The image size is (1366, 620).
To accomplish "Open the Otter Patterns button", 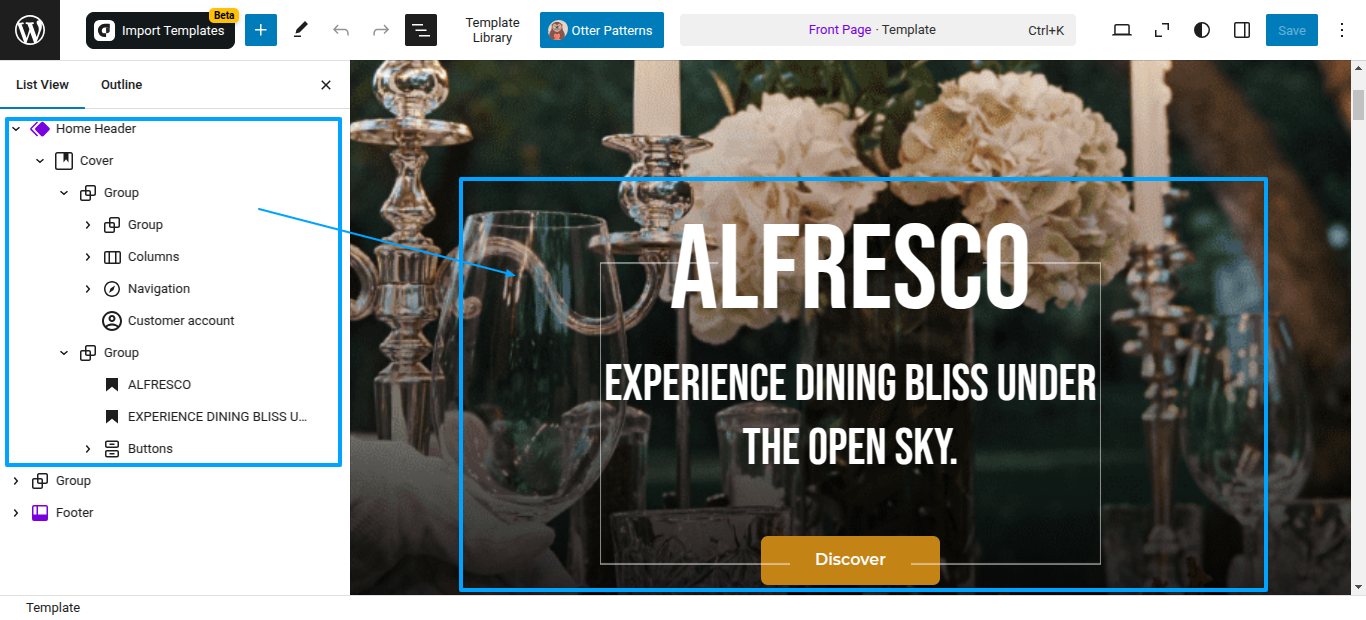I will point(602,30).
